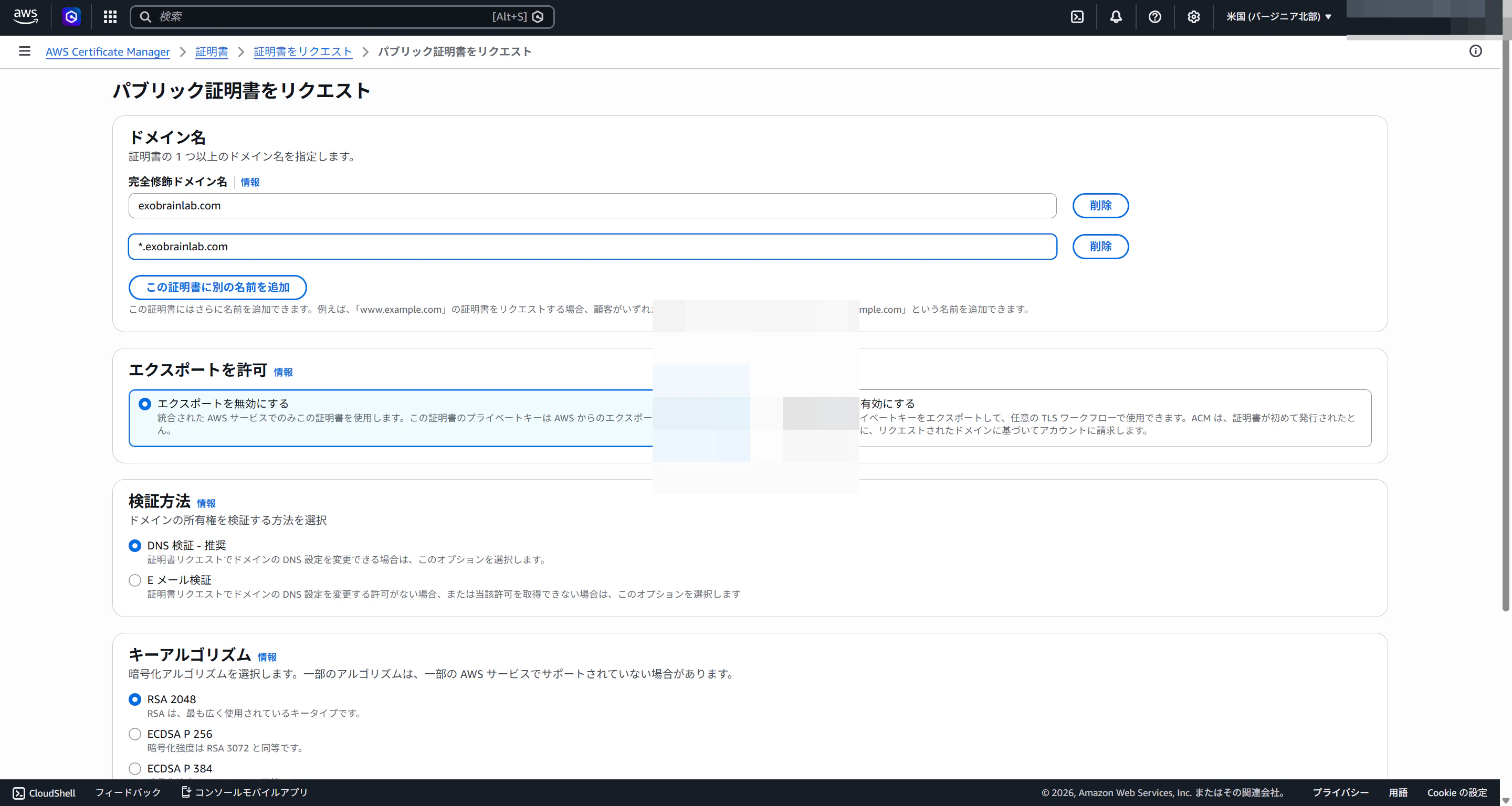
Task: Open the settings gear menu
Action: (x=1193, y=16)
